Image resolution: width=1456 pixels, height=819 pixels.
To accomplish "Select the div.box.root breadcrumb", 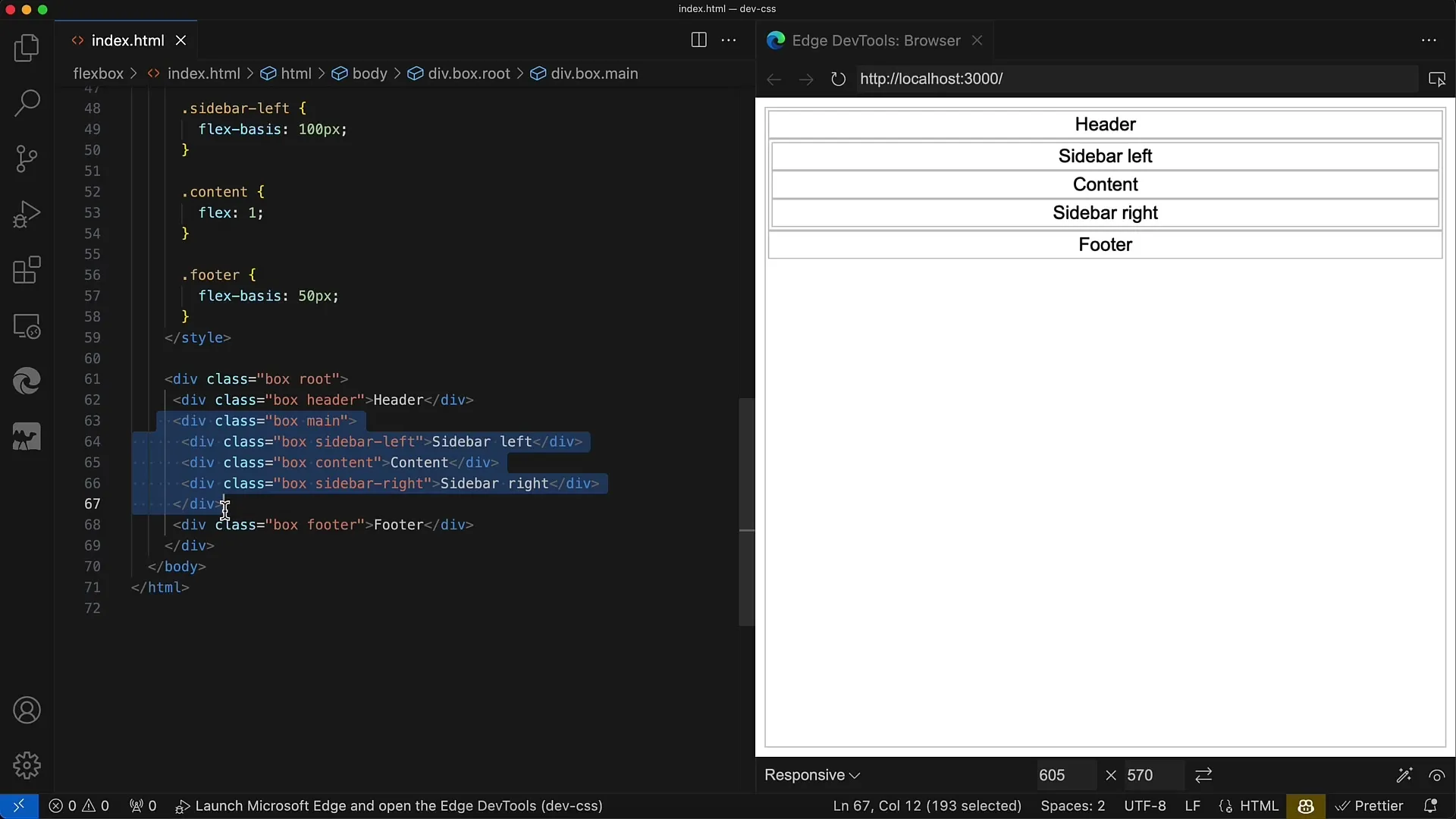I will point(459,74).
